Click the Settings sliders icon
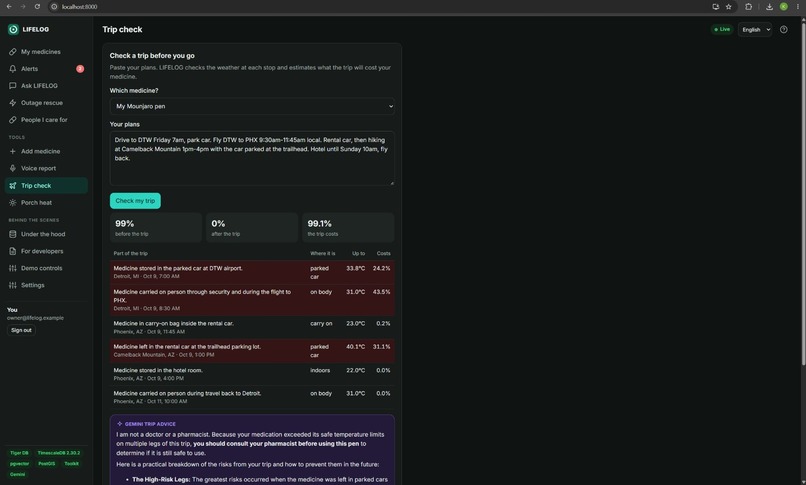 [13, 285]
